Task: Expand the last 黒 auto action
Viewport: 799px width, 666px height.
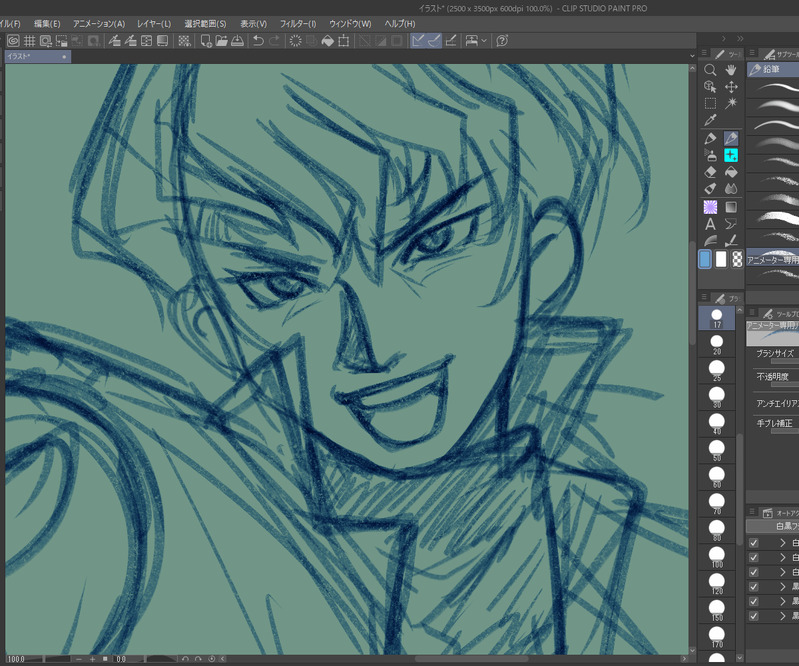Action: (783, 616)
